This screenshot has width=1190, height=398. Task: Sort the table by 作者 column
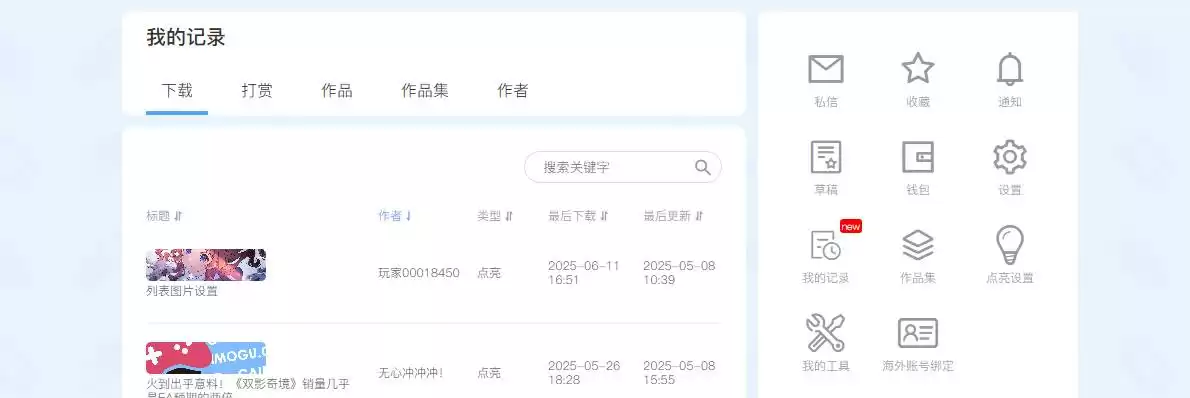[395, 216]
